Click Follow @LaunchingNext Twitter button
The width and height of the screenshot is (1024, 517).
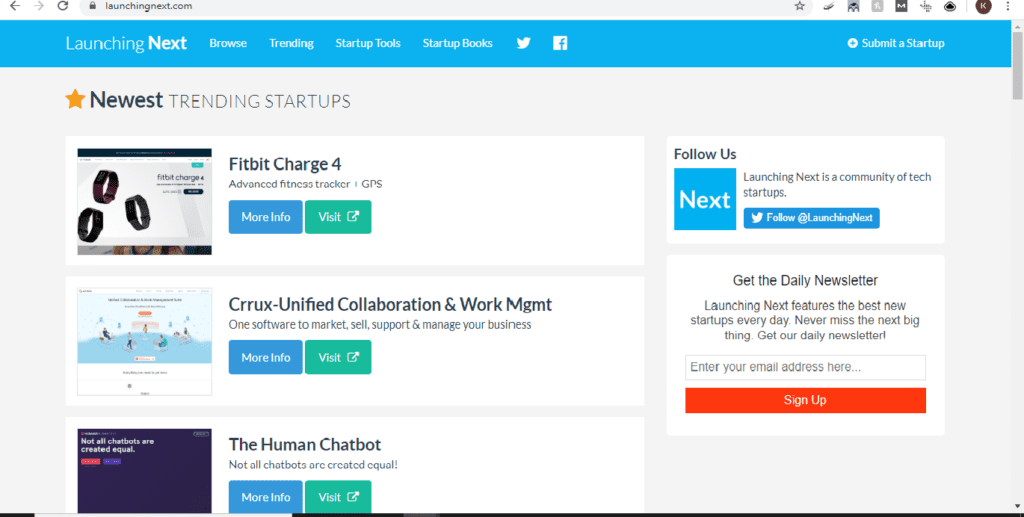[812, 218]
